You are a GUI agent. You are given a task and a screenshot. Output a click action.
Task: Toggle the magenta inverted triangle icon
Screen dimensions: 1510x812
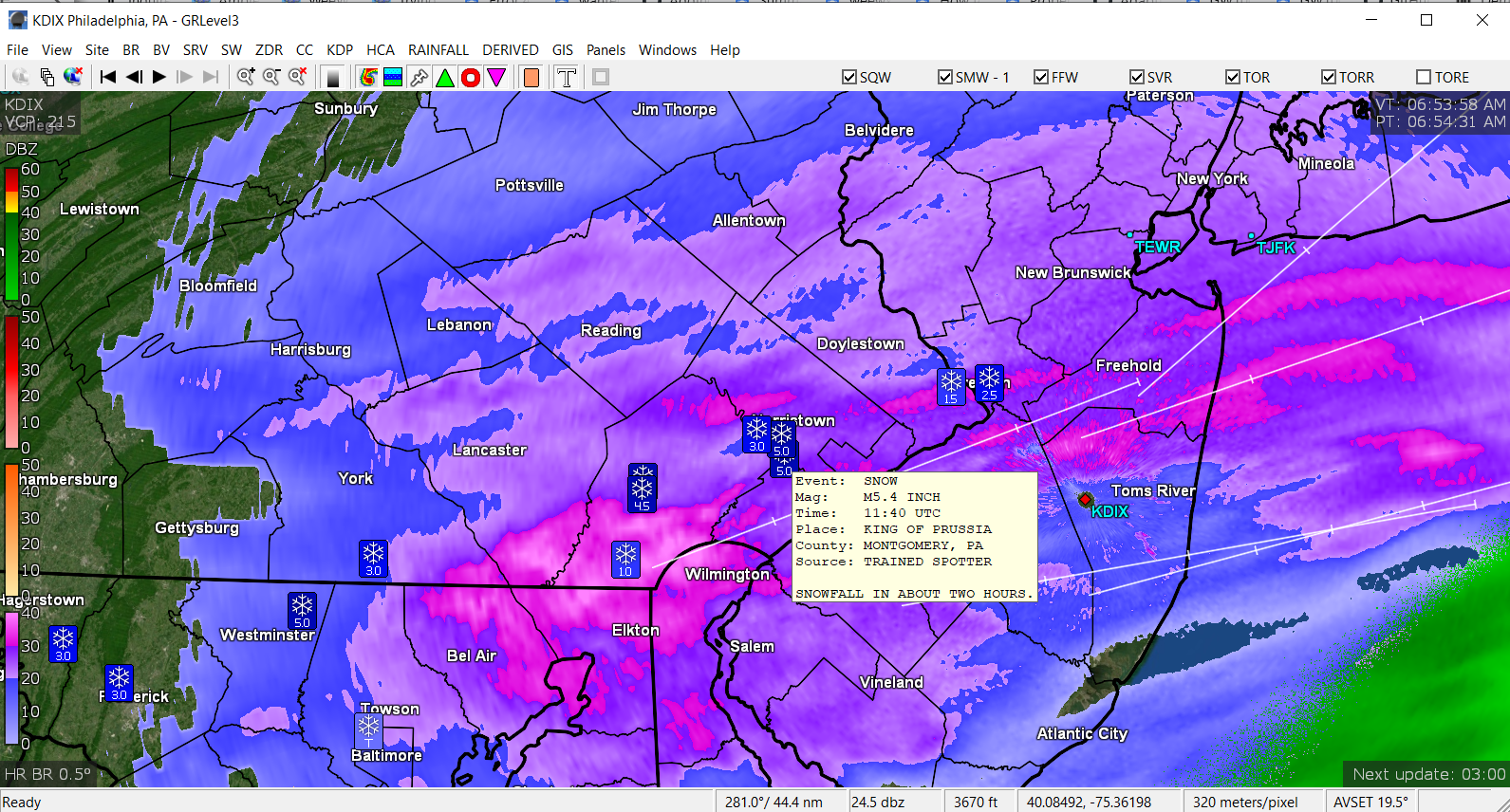495,77
